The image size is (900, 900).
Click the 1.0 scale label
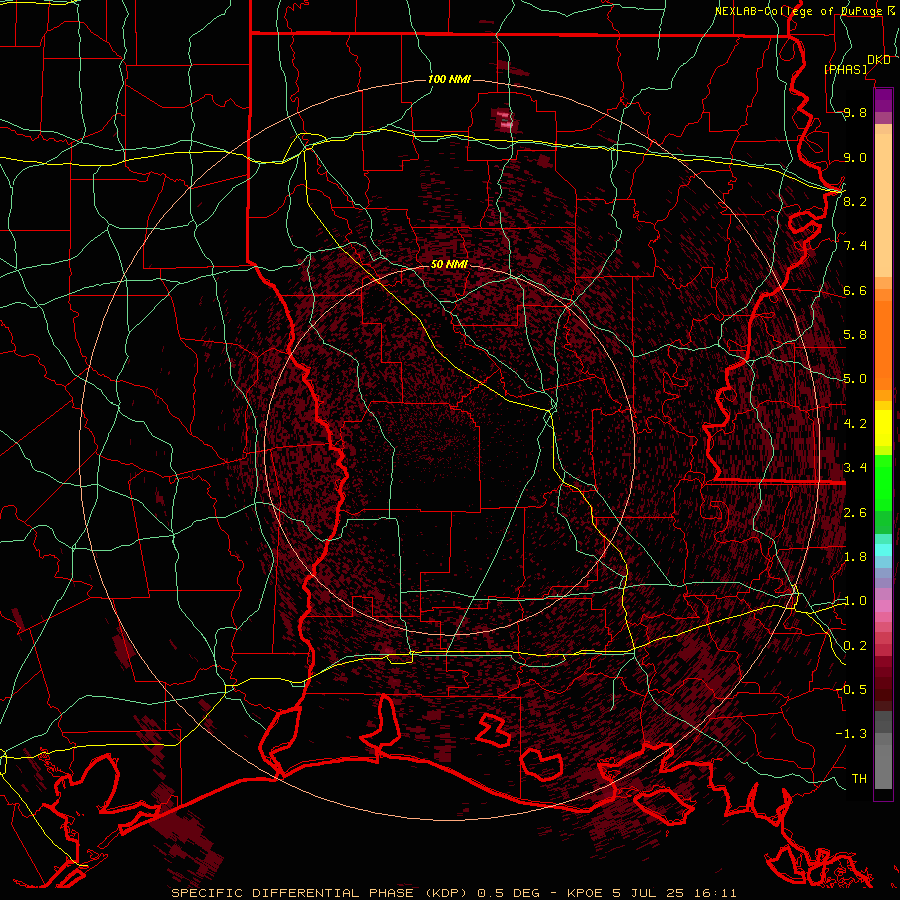855,601
